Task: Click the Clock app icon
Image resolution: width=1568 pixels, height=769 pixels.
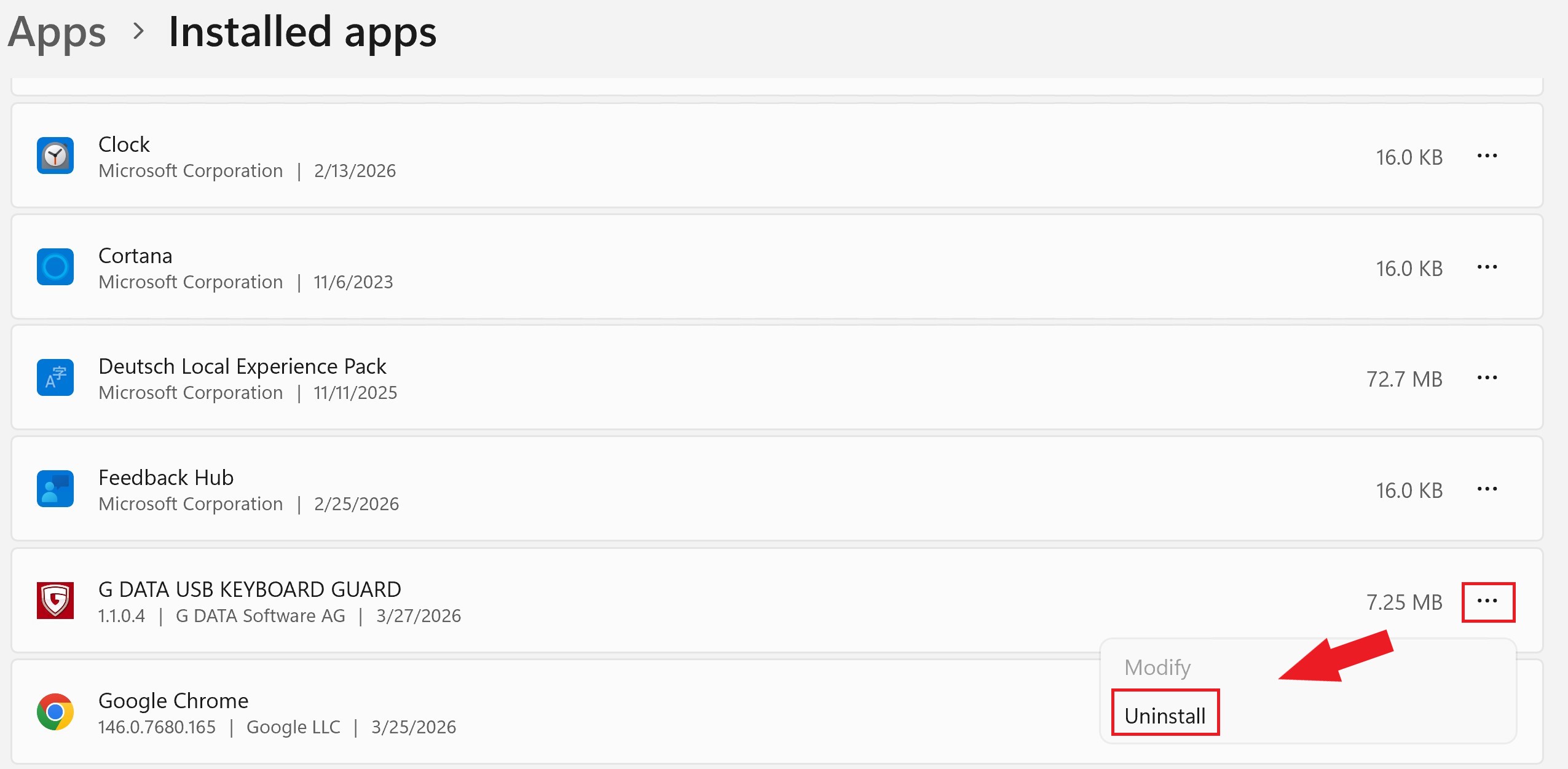Action: click(x=55, y=156)
